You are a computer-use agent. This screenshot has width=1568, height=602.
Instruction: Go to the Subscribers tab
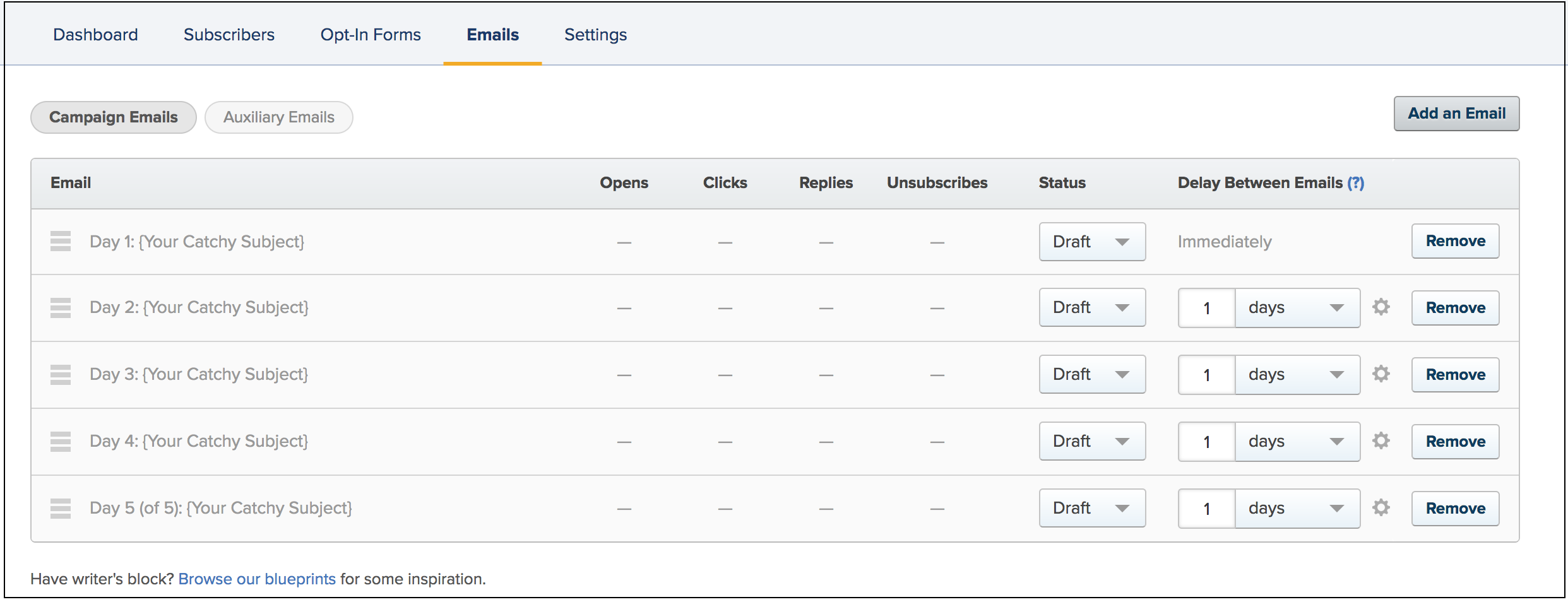pyautogui.click(x=229, y=35)
